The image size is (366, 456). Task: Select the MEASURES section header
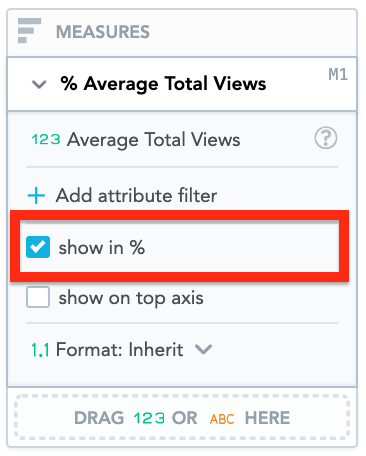[103, 32]
